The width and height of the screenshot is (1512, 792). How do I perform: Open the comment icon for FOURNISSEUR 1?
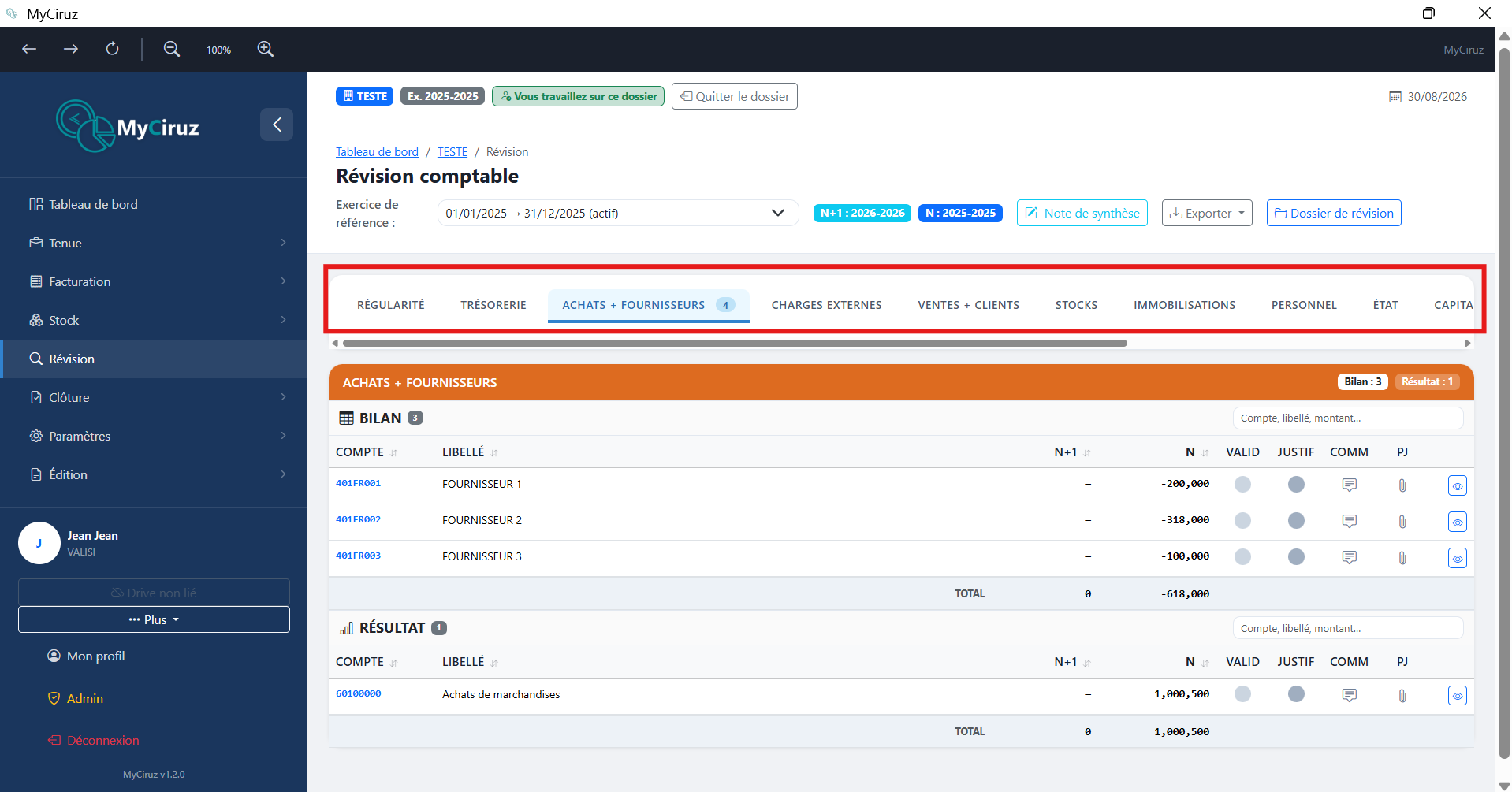point(1349,485)
